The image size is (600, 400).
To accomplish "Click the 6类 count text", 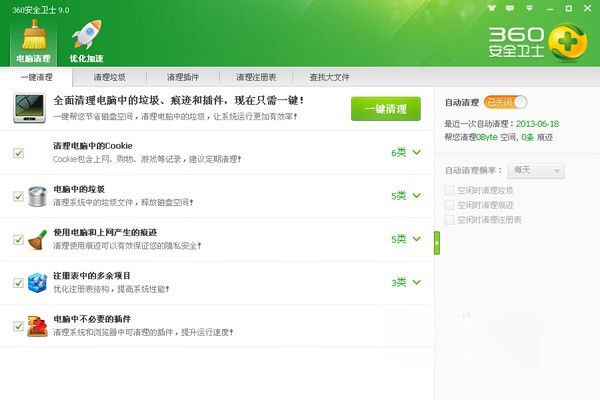I will tap(399, 153).
